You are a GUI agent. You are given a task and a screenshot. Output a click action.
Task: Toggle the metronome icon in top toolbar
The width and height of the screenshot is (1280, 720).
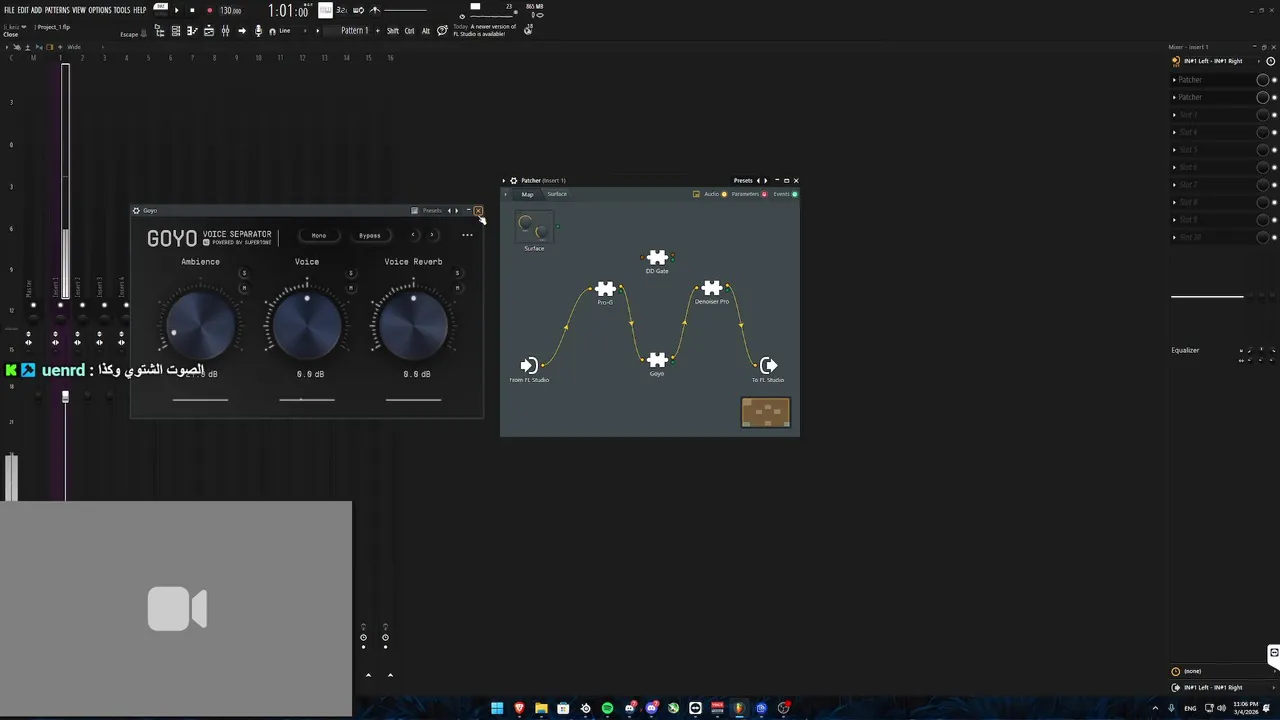click(x=375, y=10)
